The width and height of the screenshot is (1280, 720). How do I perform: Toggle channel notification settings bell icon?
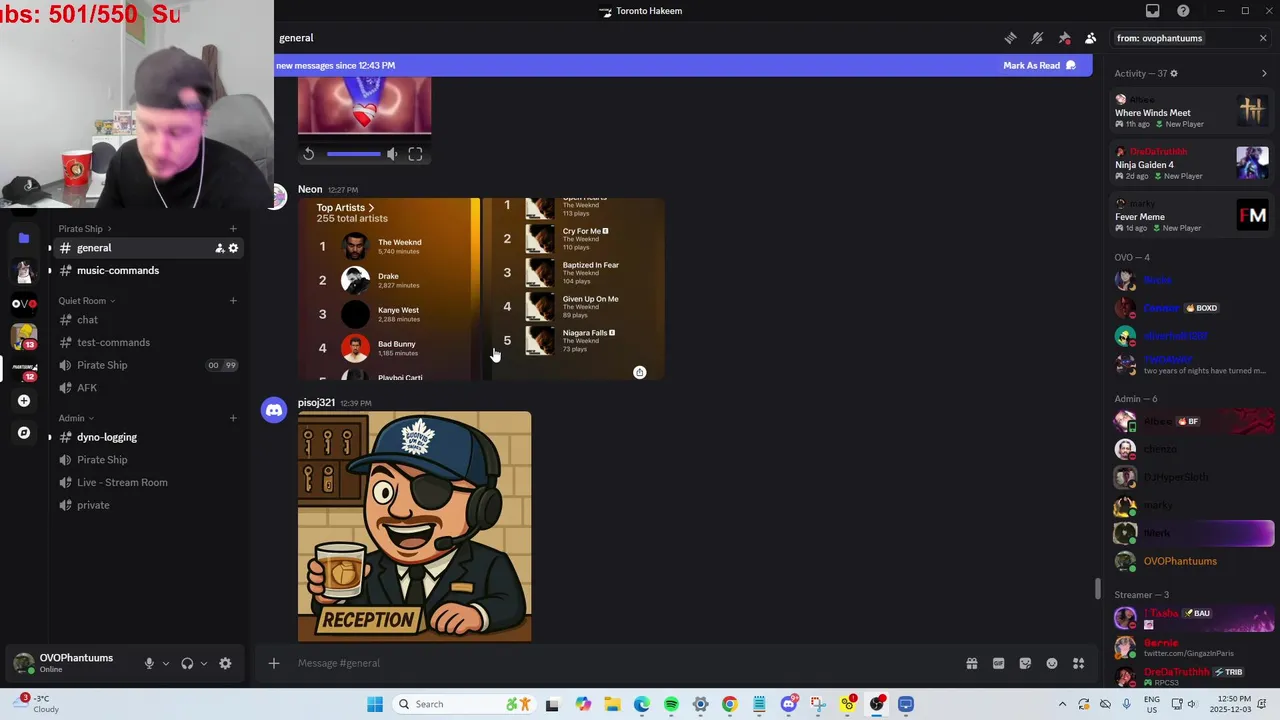pyautogui.click(x=1037, y=38)
